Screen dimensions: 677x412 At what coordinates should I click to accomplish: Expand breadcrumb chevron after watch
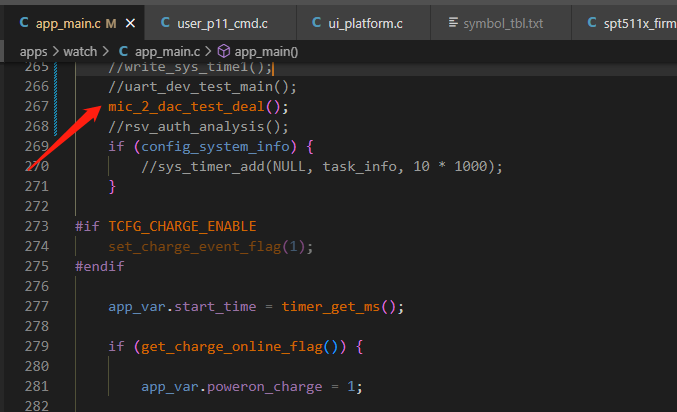click(106, 52)
